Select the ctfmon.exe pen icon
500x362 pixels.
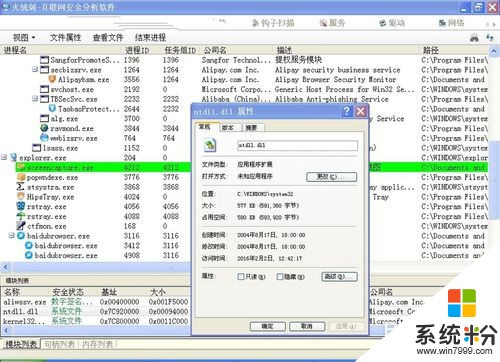coord(21,226)
